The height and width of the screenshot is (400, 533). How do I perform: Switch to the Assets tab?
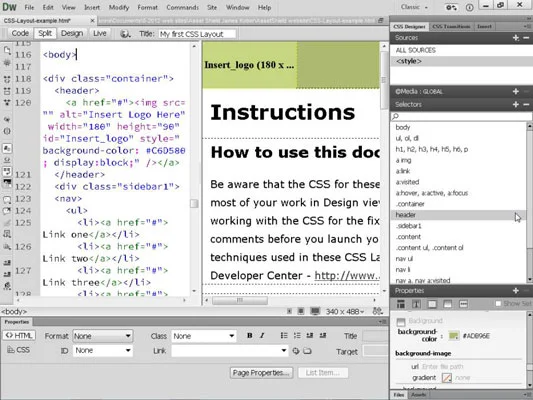pos(418,395)
